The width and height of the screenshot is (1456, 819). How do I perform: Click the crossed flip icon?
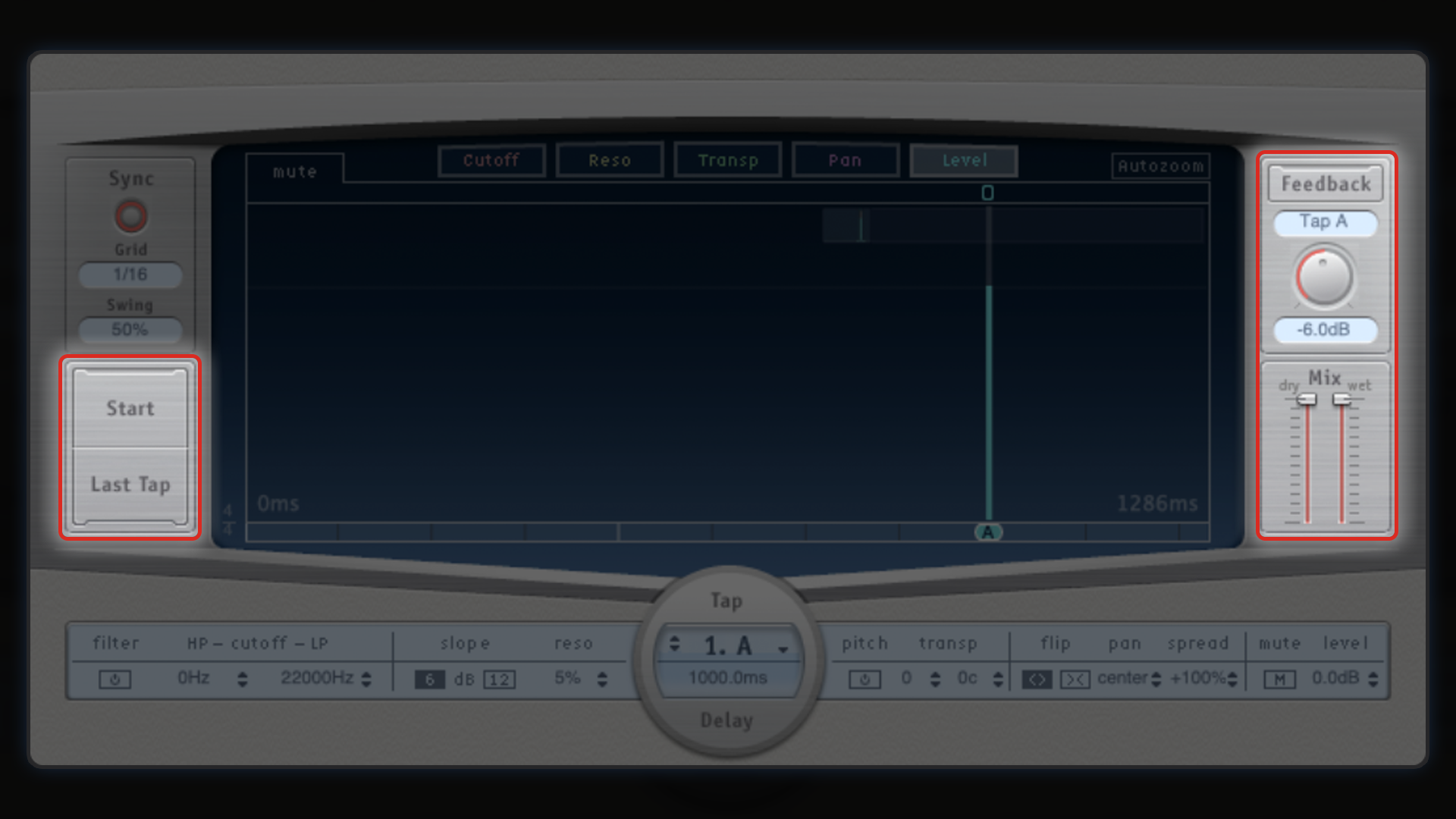tap(1075, 679)
